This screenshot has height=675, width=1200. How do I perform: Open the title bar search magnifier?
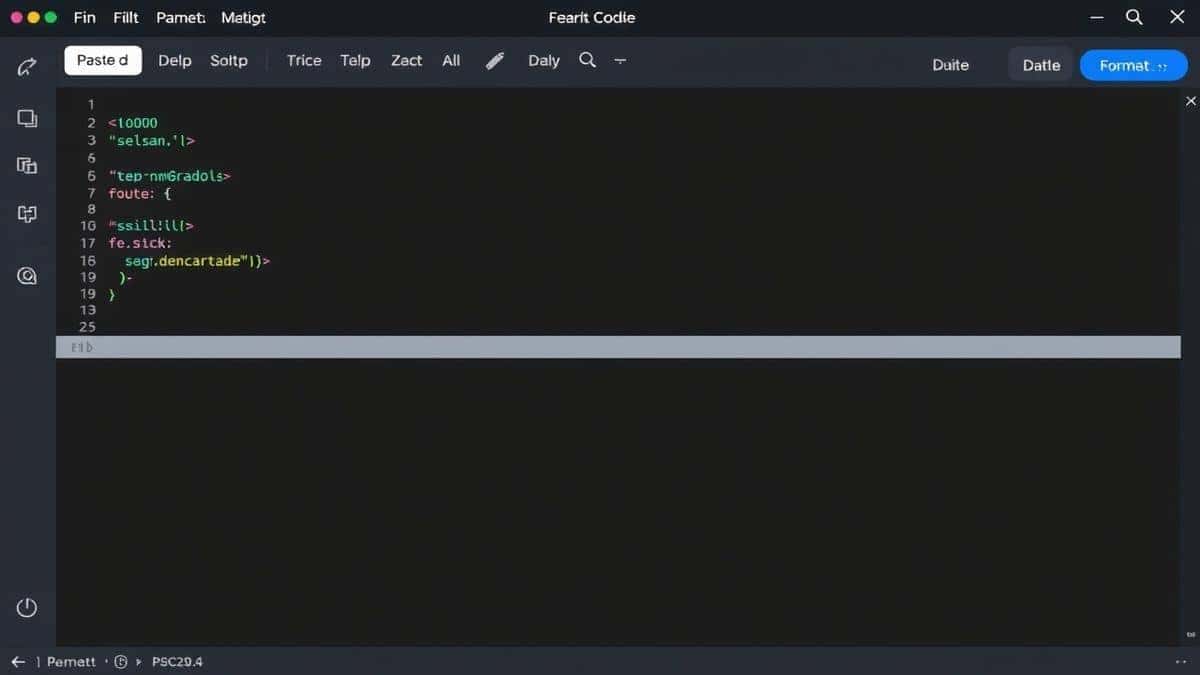click(x=1134, y=17)
